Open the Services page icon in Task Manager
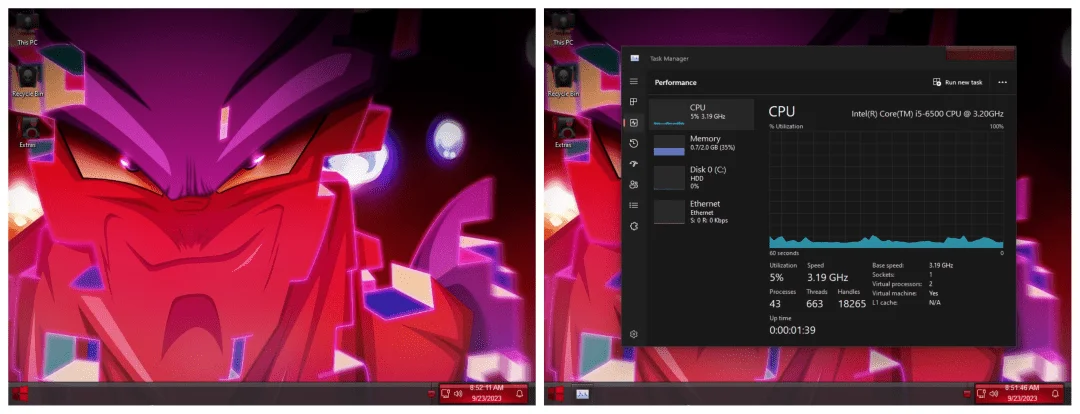 634,226
